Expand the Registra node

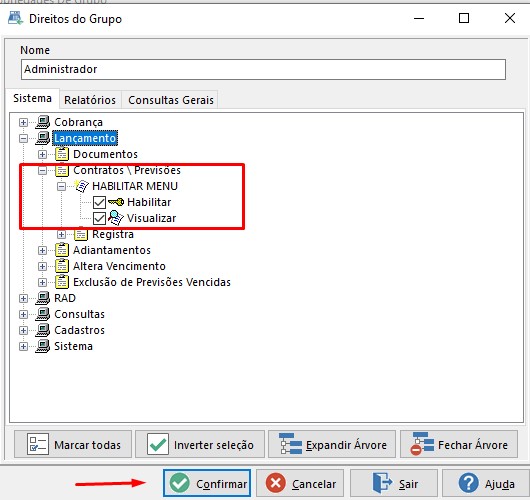(61, 234)
